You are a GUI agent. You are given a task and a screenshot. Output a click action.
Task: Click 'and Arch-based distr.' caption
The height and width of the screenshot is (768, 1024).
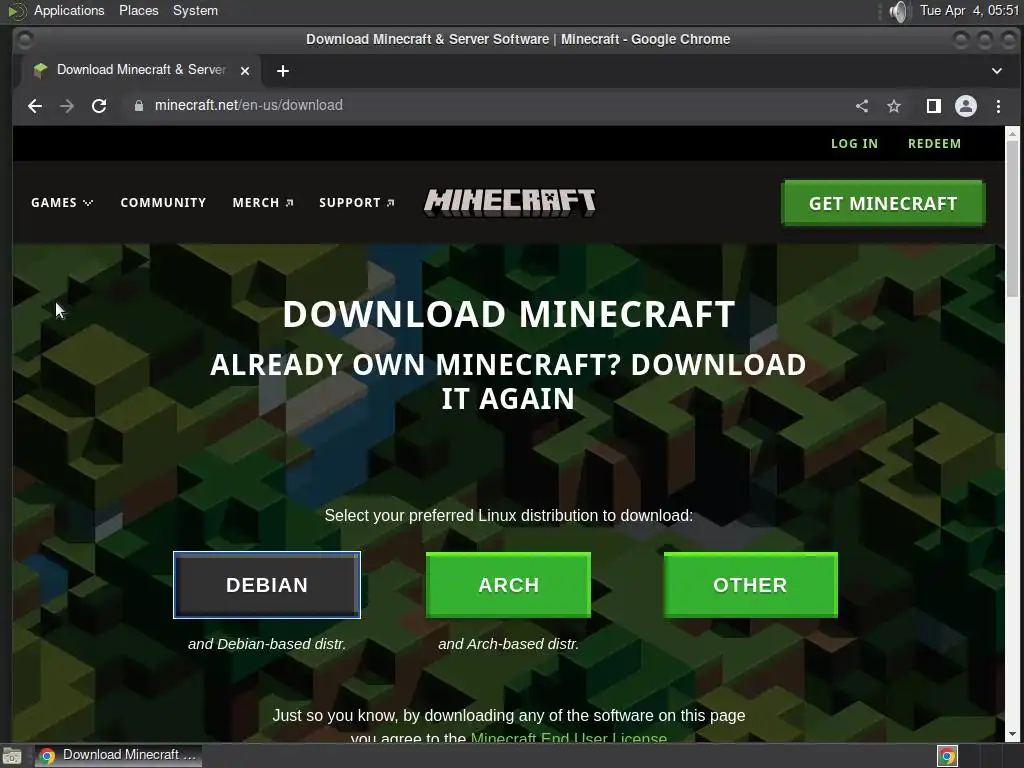pos(508,644)
